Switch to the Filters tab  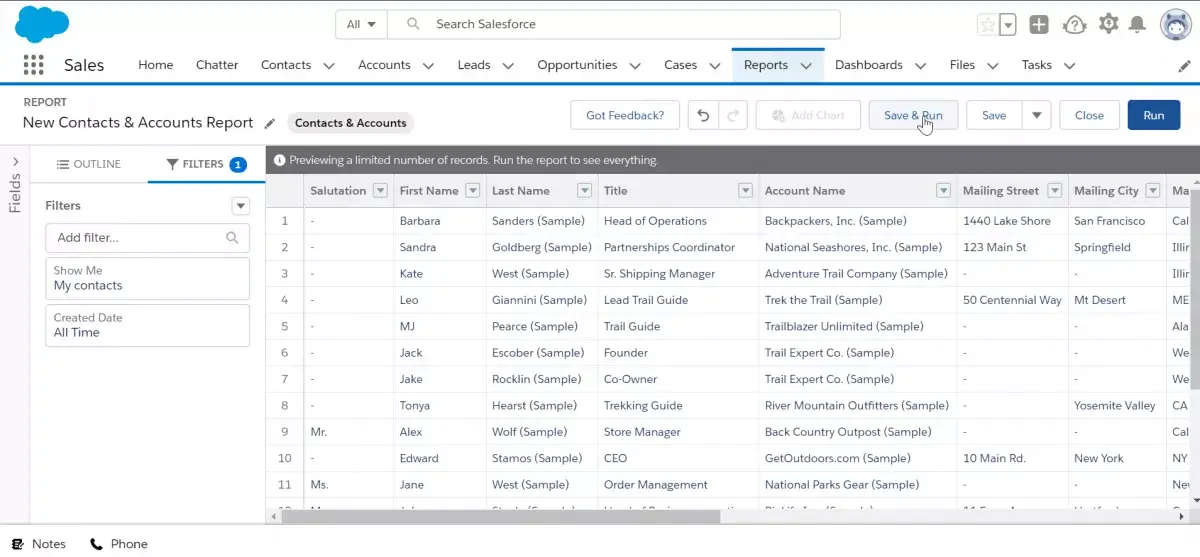click(206, 164)
